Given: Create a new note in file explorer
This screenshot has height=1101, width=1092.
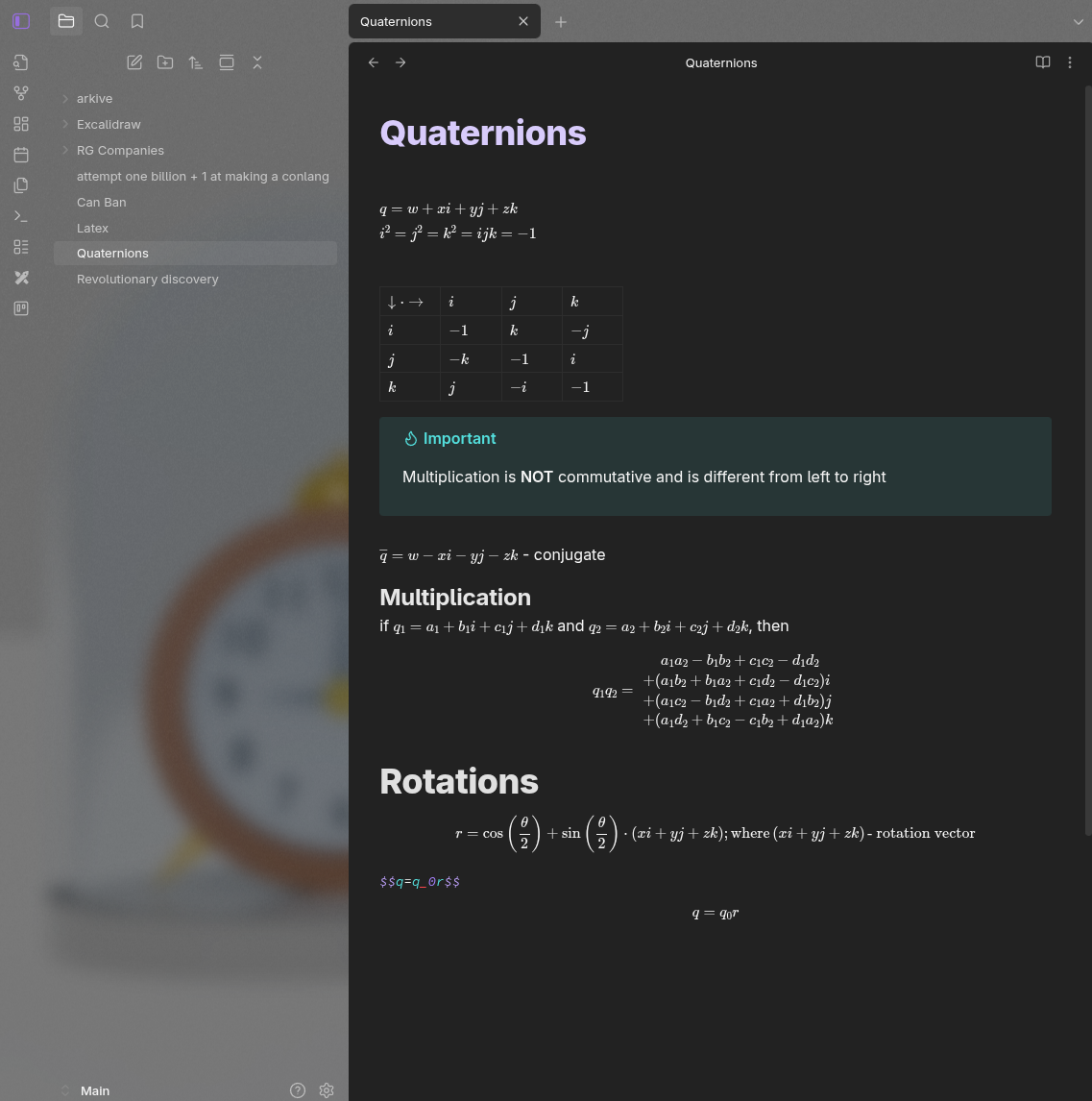Looking at the screenshot, I should (134, 62).
